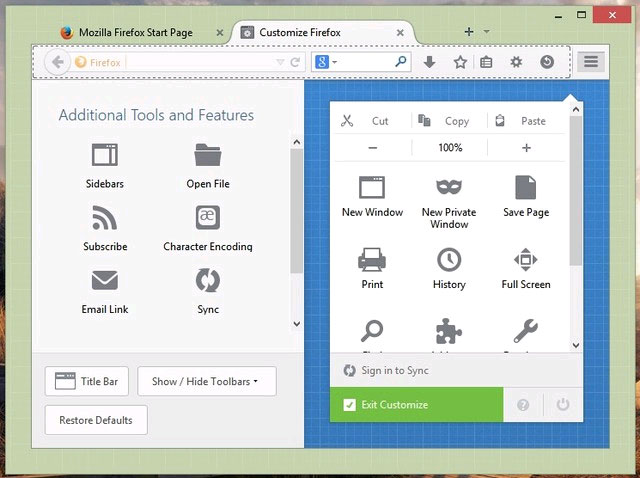Click the Sidebars tool icon
The image size is (640, 478).
click(x=105, y=155)
